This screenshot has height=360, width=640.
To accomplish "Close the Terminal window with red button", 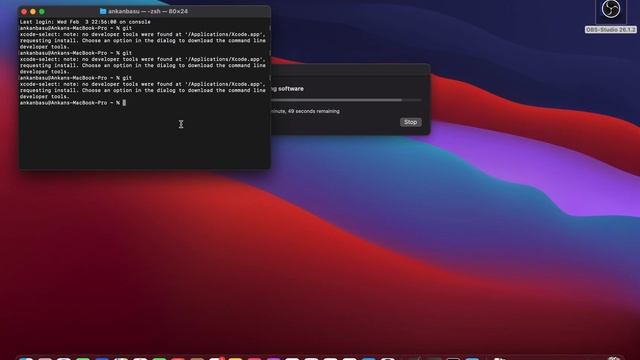I will (24, 11).
